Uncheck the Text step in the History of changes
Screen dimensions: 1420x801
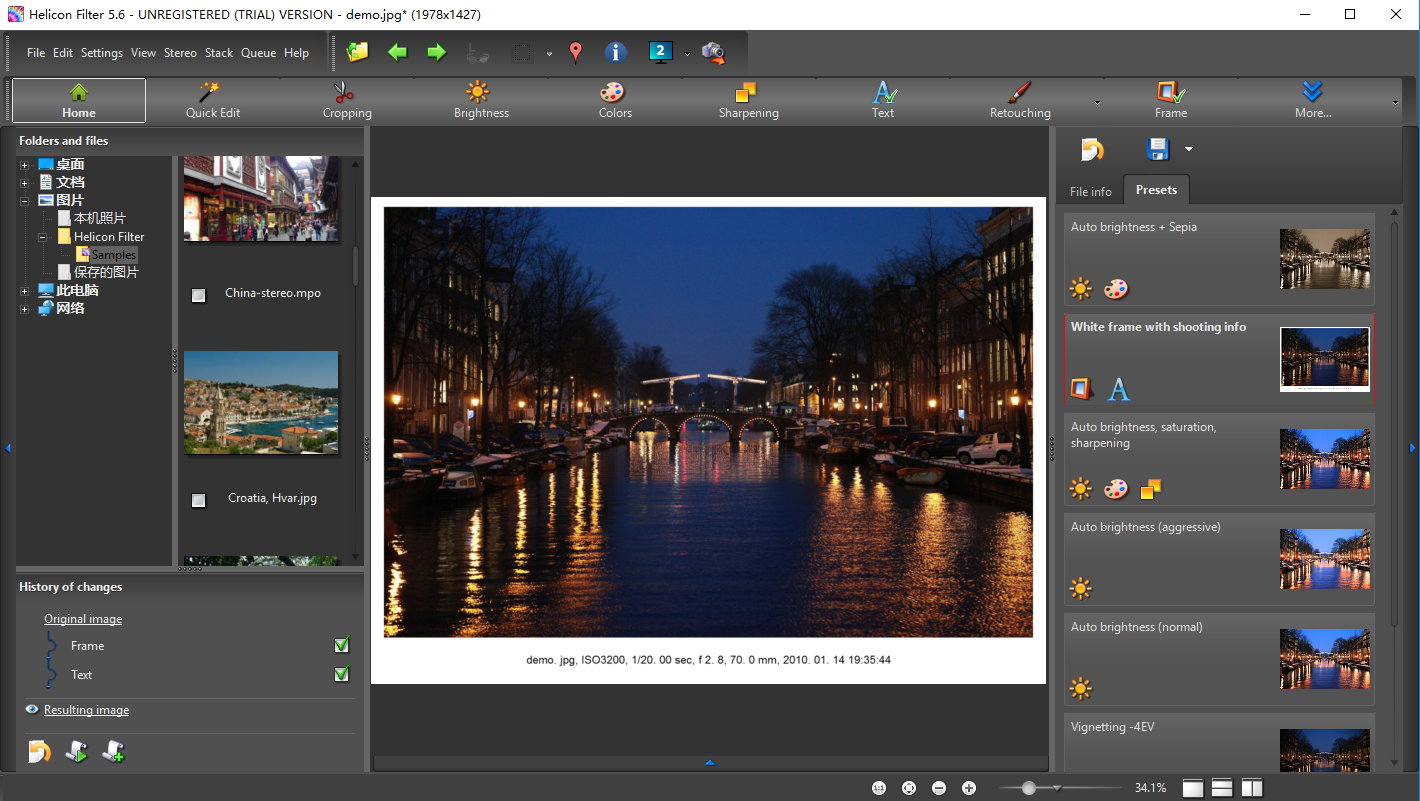pyautogui.click(x=342, y=675)
